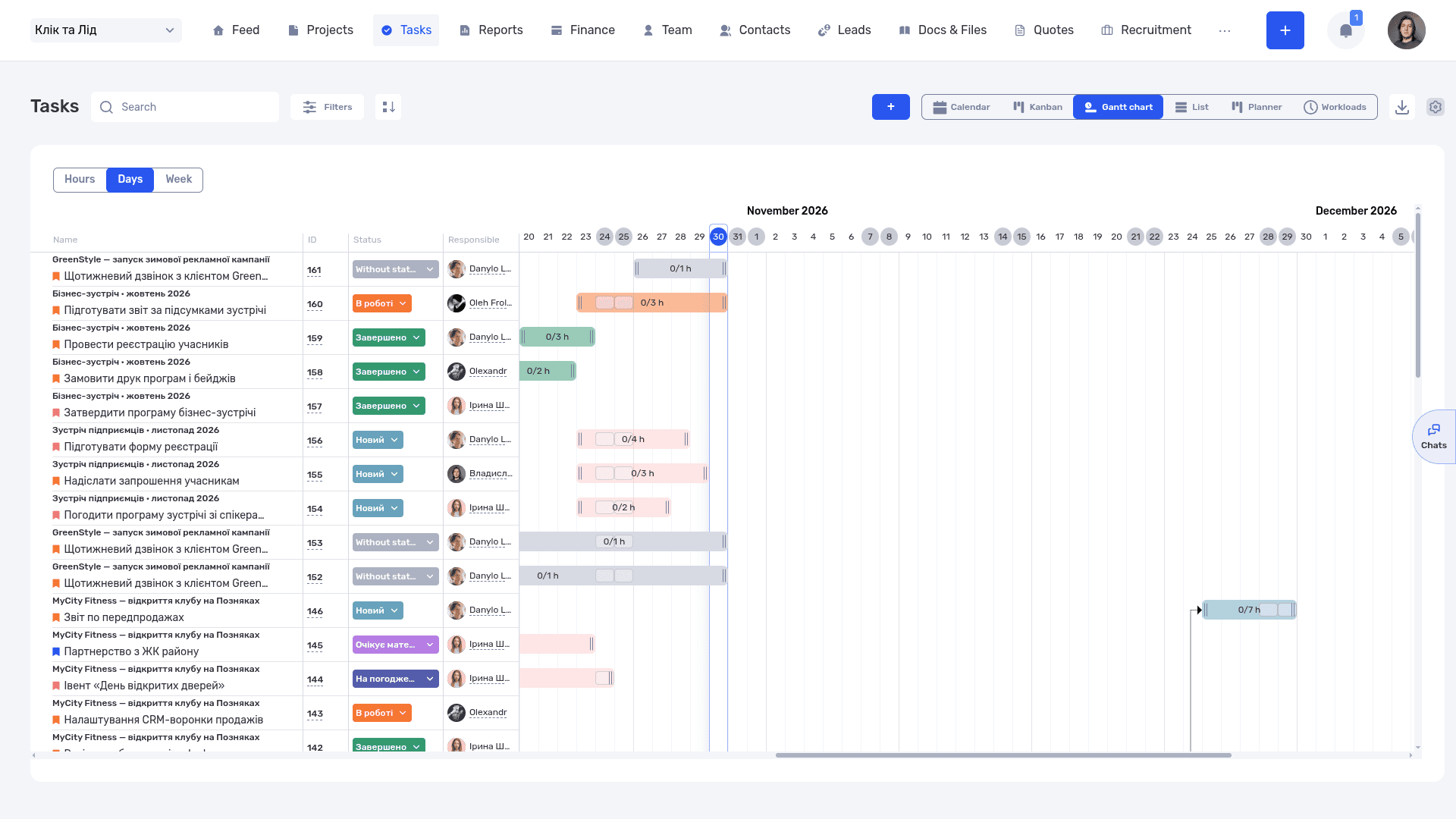Click the horizontal scrollbar of the Gantt chart
Image resolution: width=1456 pixels, height=819 pixels.
click(x=1003, y=755)
